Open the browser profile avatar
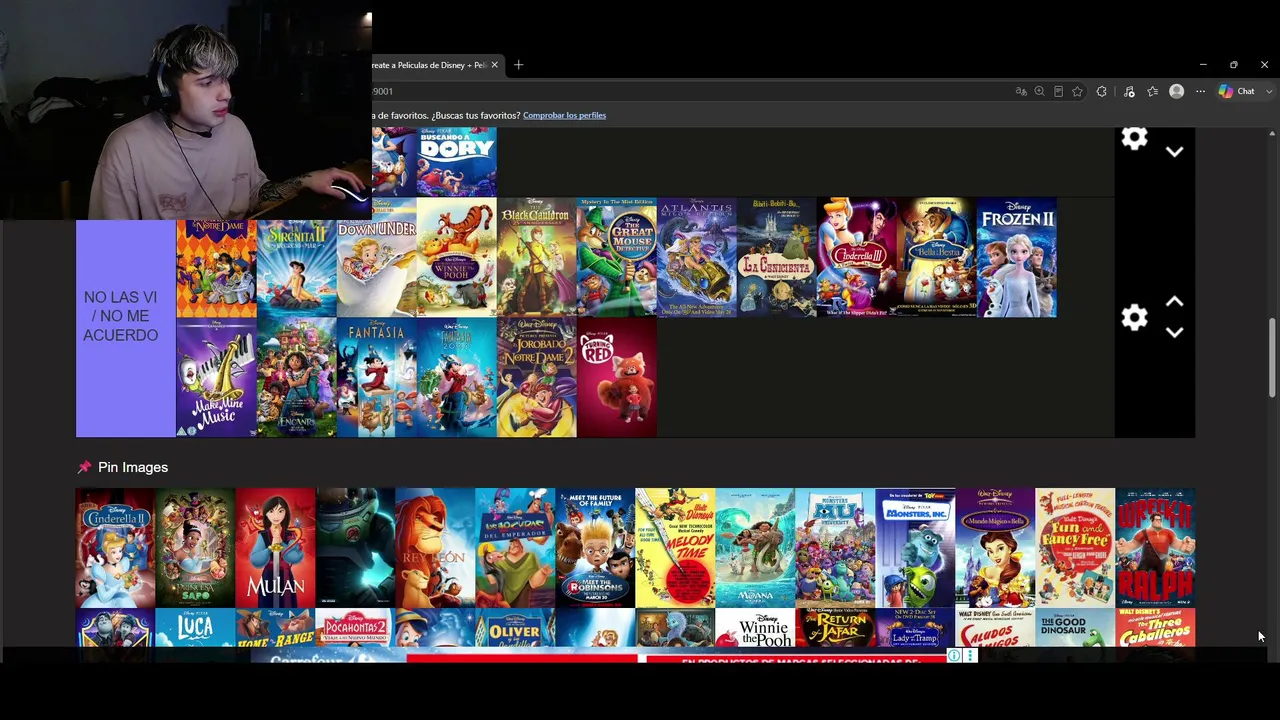The width and height of the screenshot is (1280, 720). click(x=1177, y=91)
